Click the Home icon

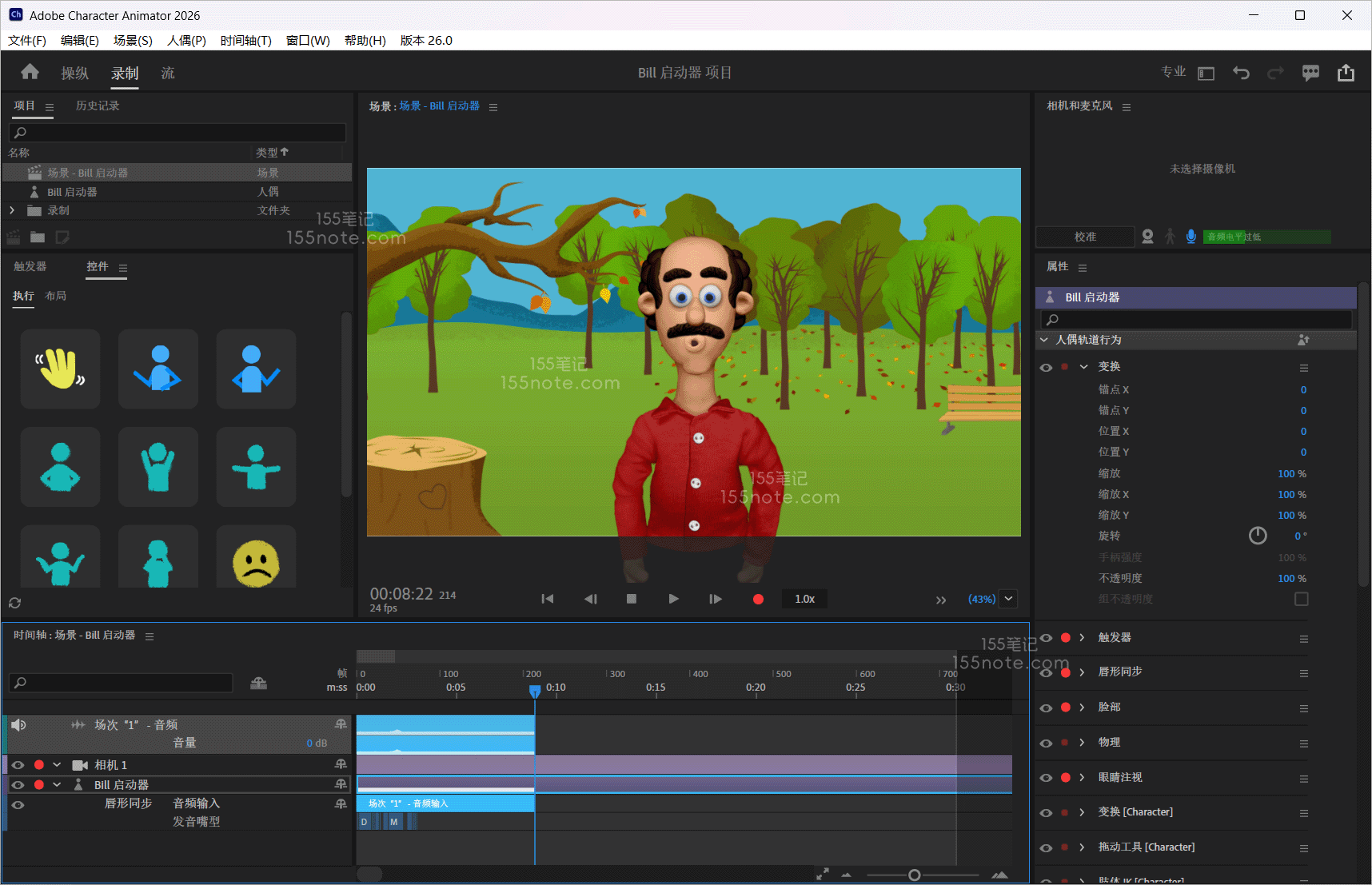(30, 73)
